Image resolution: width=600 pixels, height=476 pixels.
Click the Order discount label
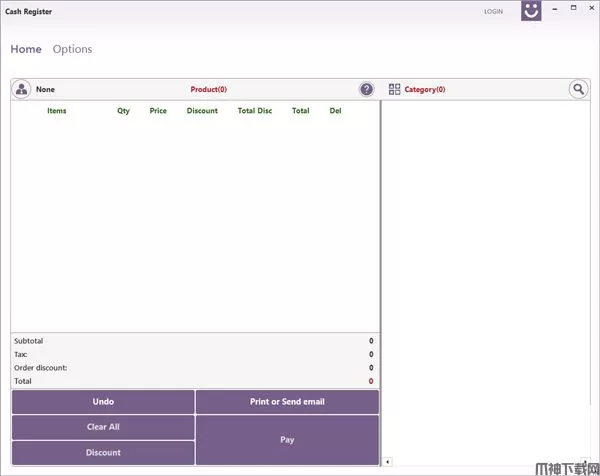[x=41, y=368]
